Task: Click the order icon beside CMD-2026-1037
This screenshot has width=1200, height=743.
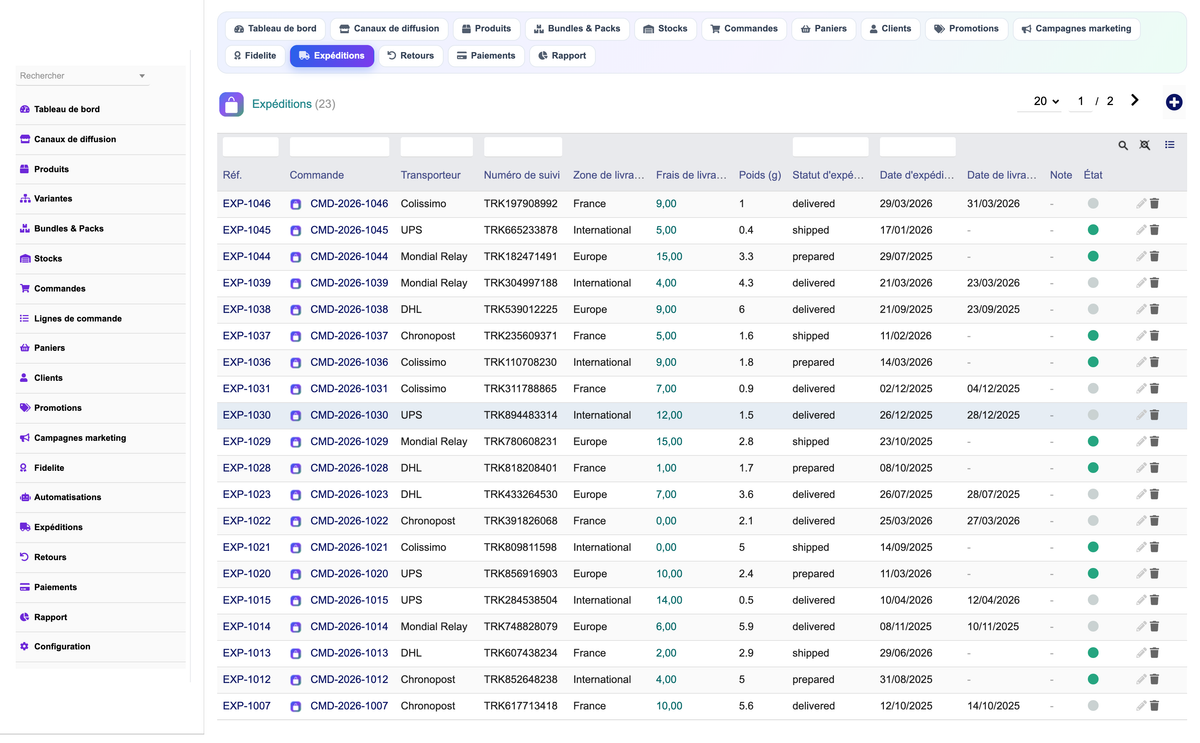Action: 296,337
